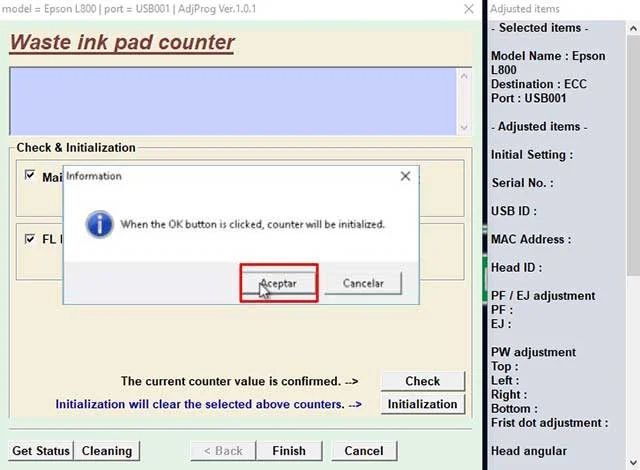Viewport: 640px width, 470px height.
Task: Close the AdjProg main window
Action: point(469,8)
